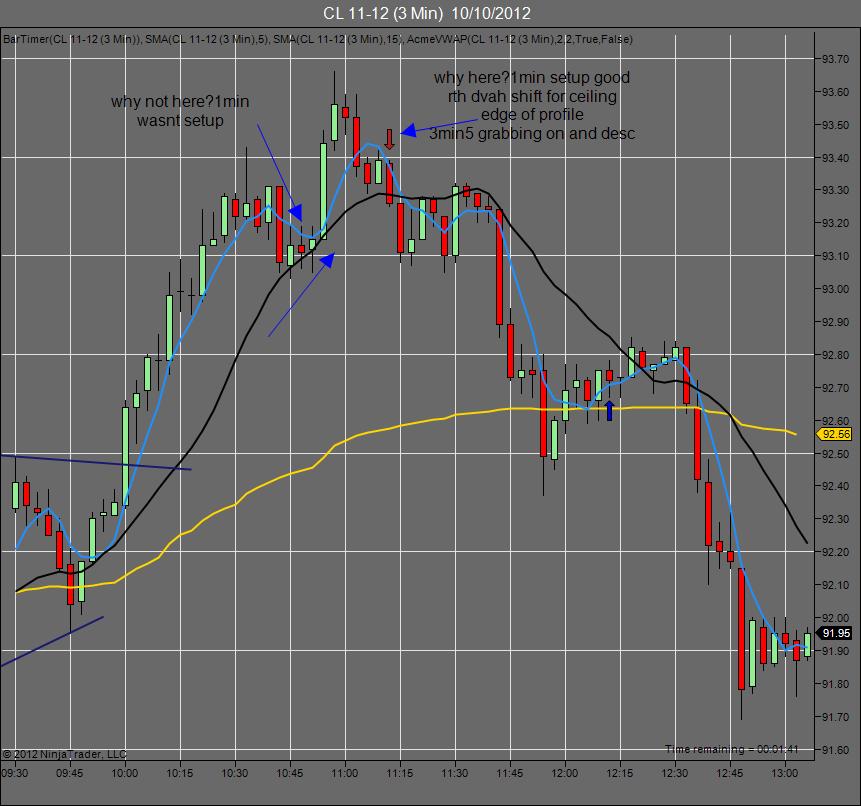Click the 12:15 time axis label
Image resolution: width=861 pixels, height=806 pixels.
pyautogui.click(x=619, y=773)
